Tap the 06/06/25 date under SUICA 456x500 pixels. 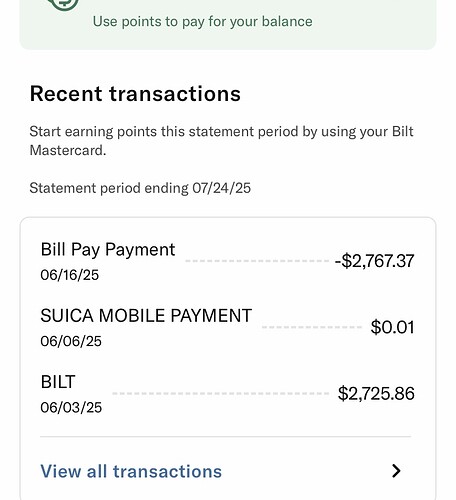coord(71,341)
